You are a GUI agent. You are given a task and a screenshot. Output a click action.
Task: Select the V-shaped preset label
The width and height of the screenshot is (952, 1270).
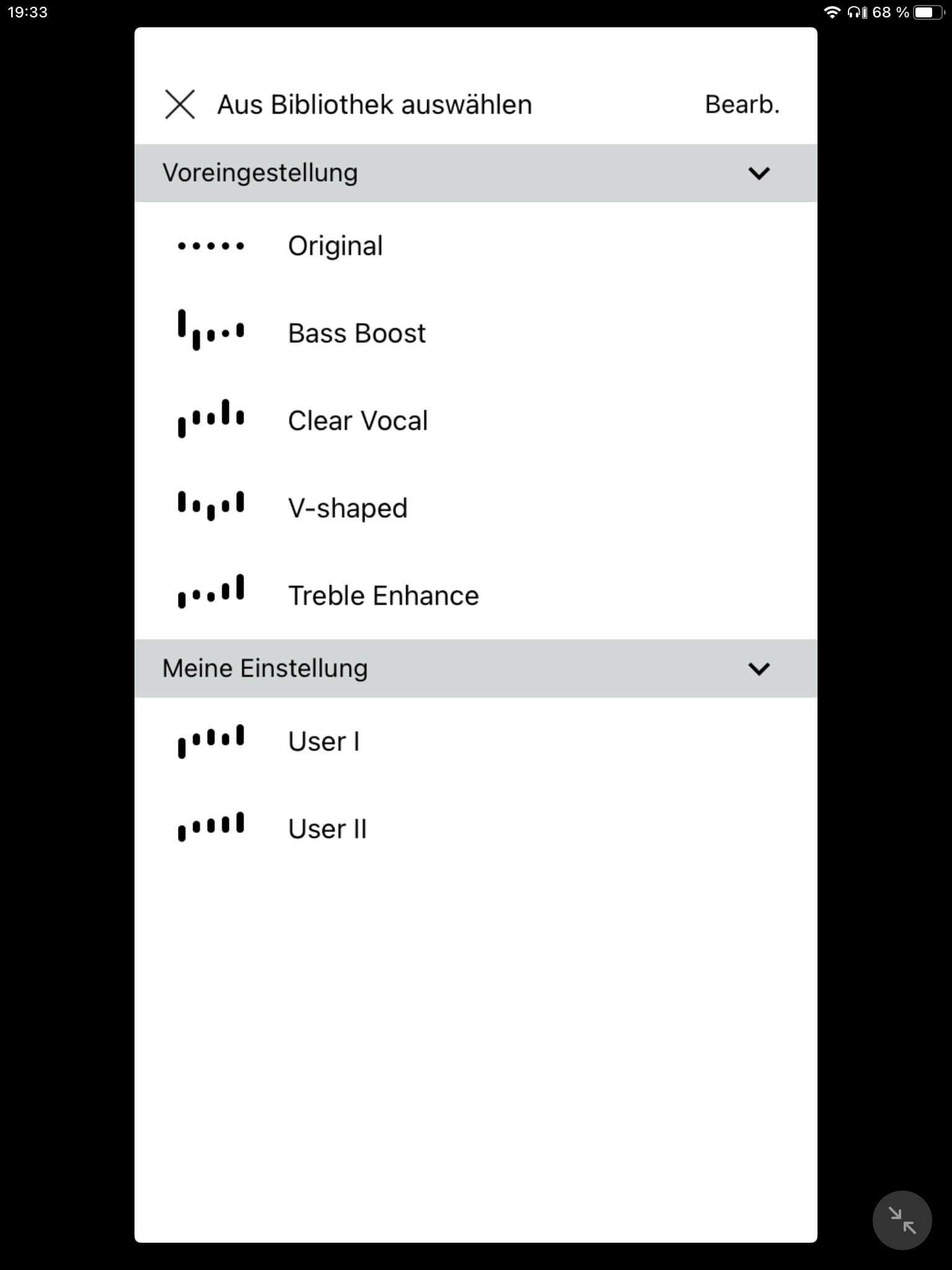pos(348,508)
